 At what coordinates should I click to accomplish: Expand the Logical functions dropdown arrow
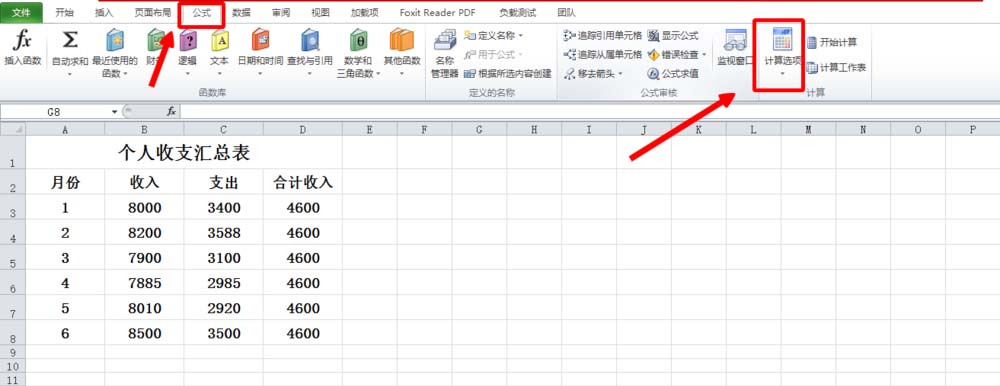coord(187,74)
